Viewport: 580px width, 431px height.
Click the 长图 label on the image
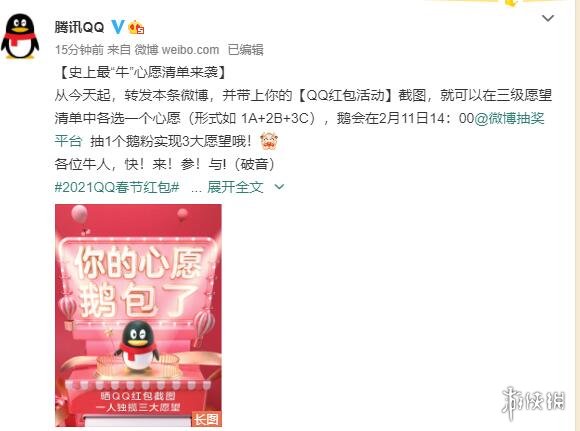pos(206,419)
